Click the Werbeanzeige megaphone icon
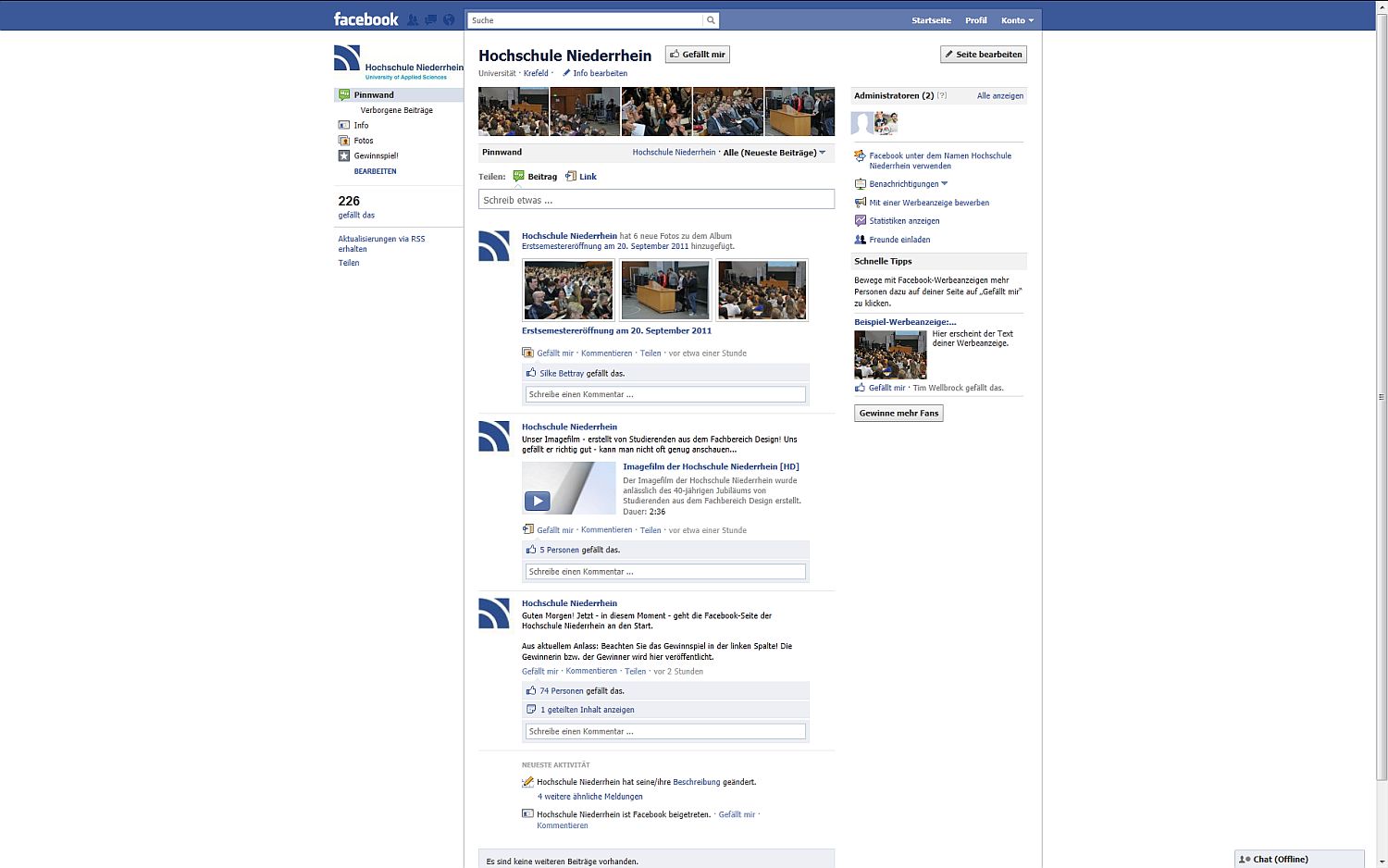This screenshot has height=868, width=1388. 860,202
